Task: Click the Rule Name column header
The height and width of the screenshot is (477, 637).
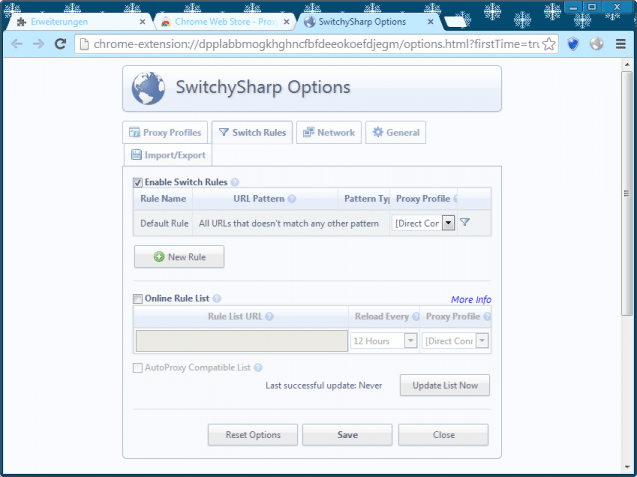Action: tap(163, 199)
